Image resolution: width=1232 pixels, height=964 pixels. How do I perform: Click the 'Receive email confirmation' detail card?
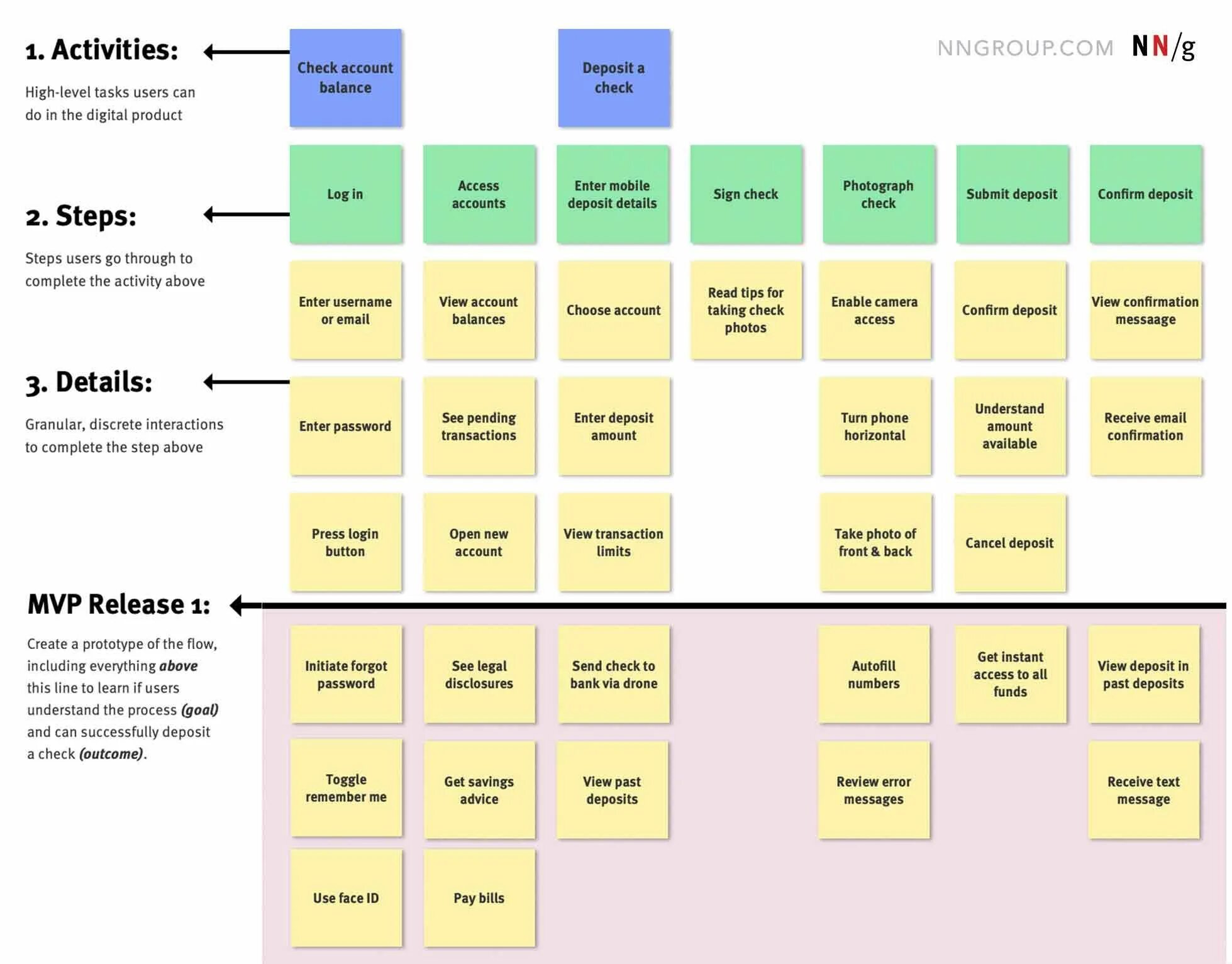coord(1139,434)
